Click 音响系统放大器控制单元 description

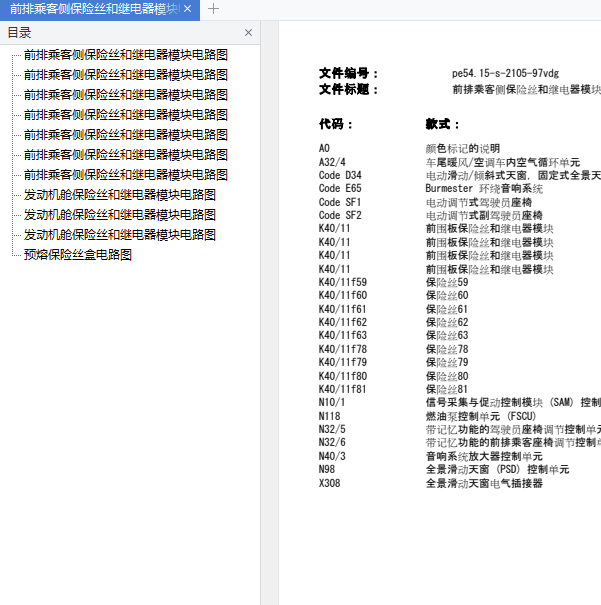click(484, 457)
